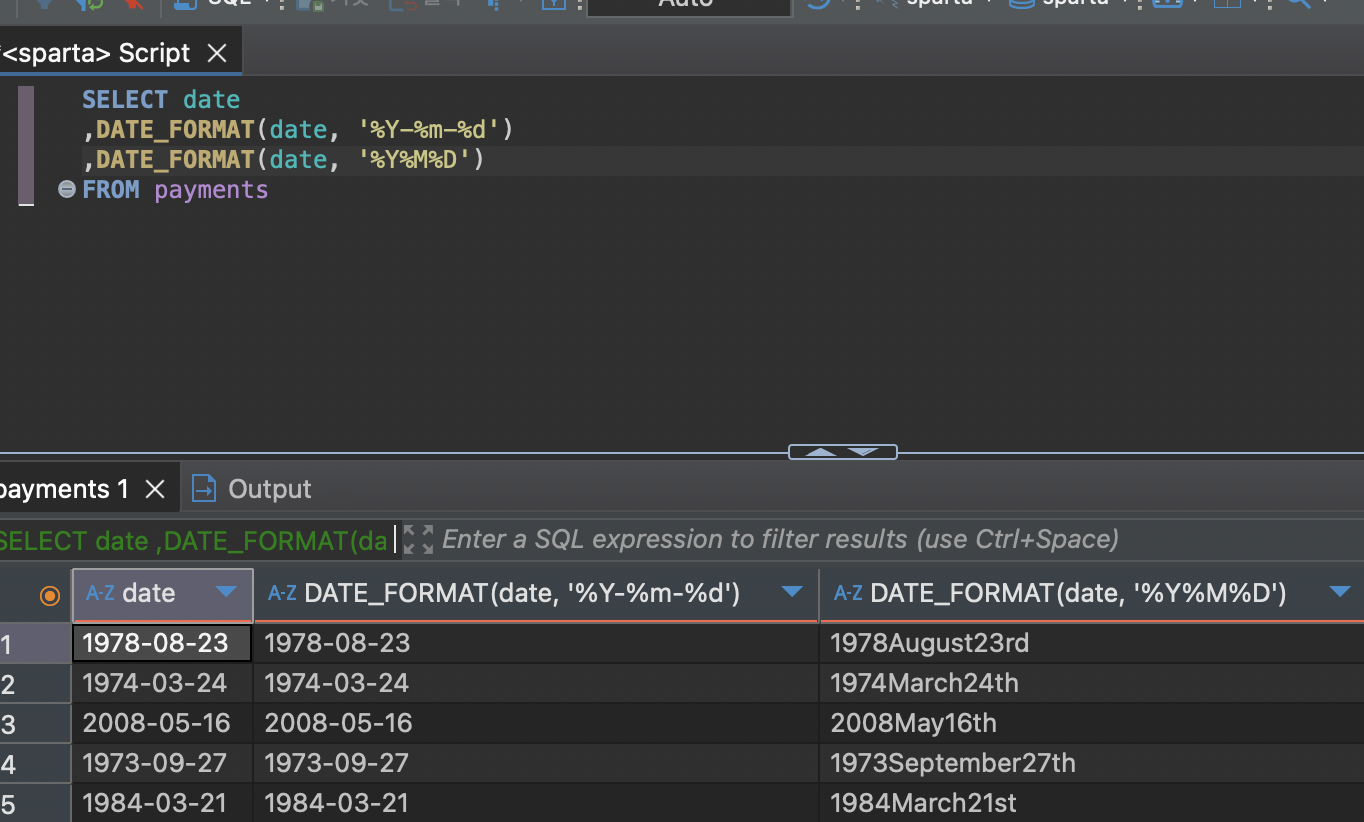Select the 1984March21st cell
This screenshot has width=1364, height=822.
pyautogui.click(x=1091, y=803)
